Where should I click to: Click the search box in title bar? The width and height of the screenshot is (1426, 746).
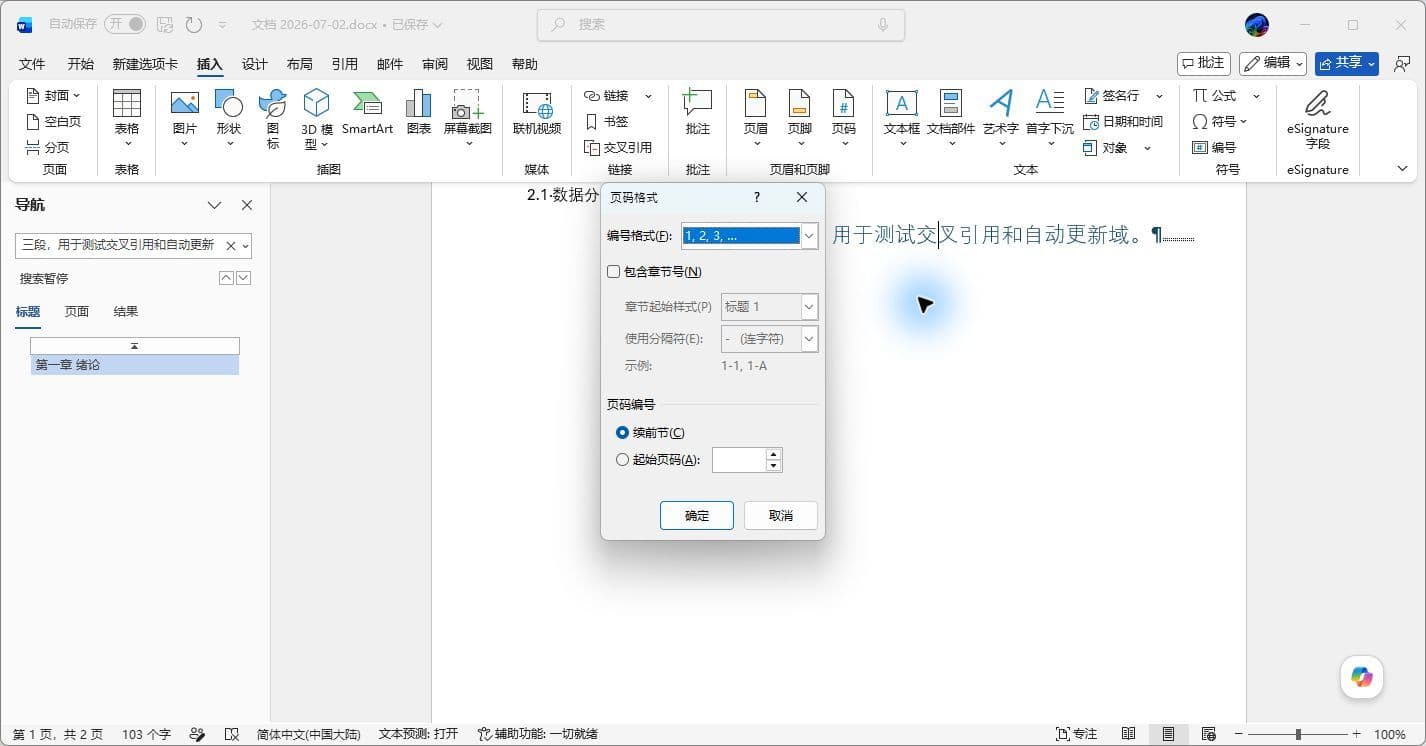(721, 24)
